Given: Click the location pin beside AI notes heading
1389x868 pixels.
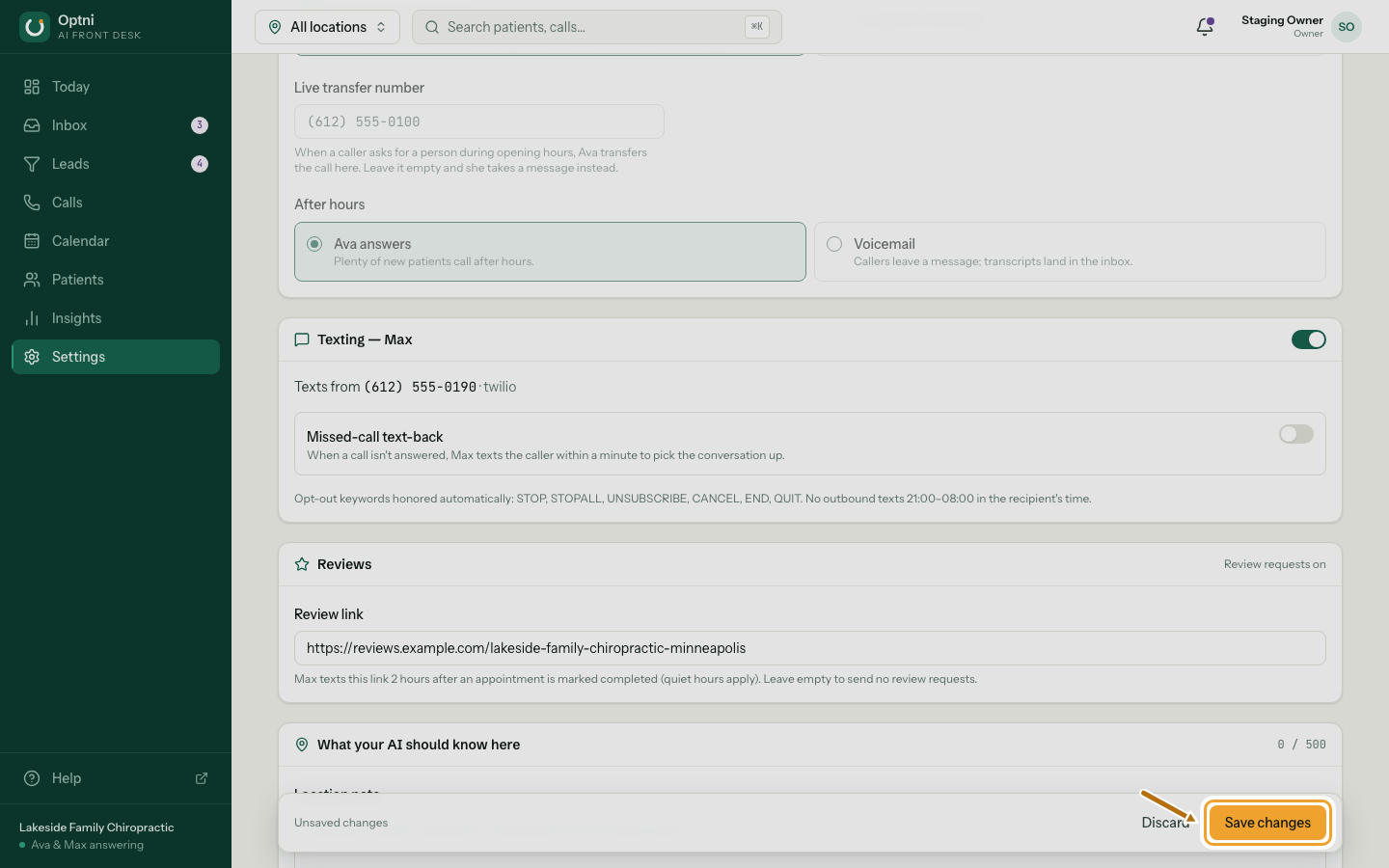Looking at the screenshot, I should pos(302,745).
